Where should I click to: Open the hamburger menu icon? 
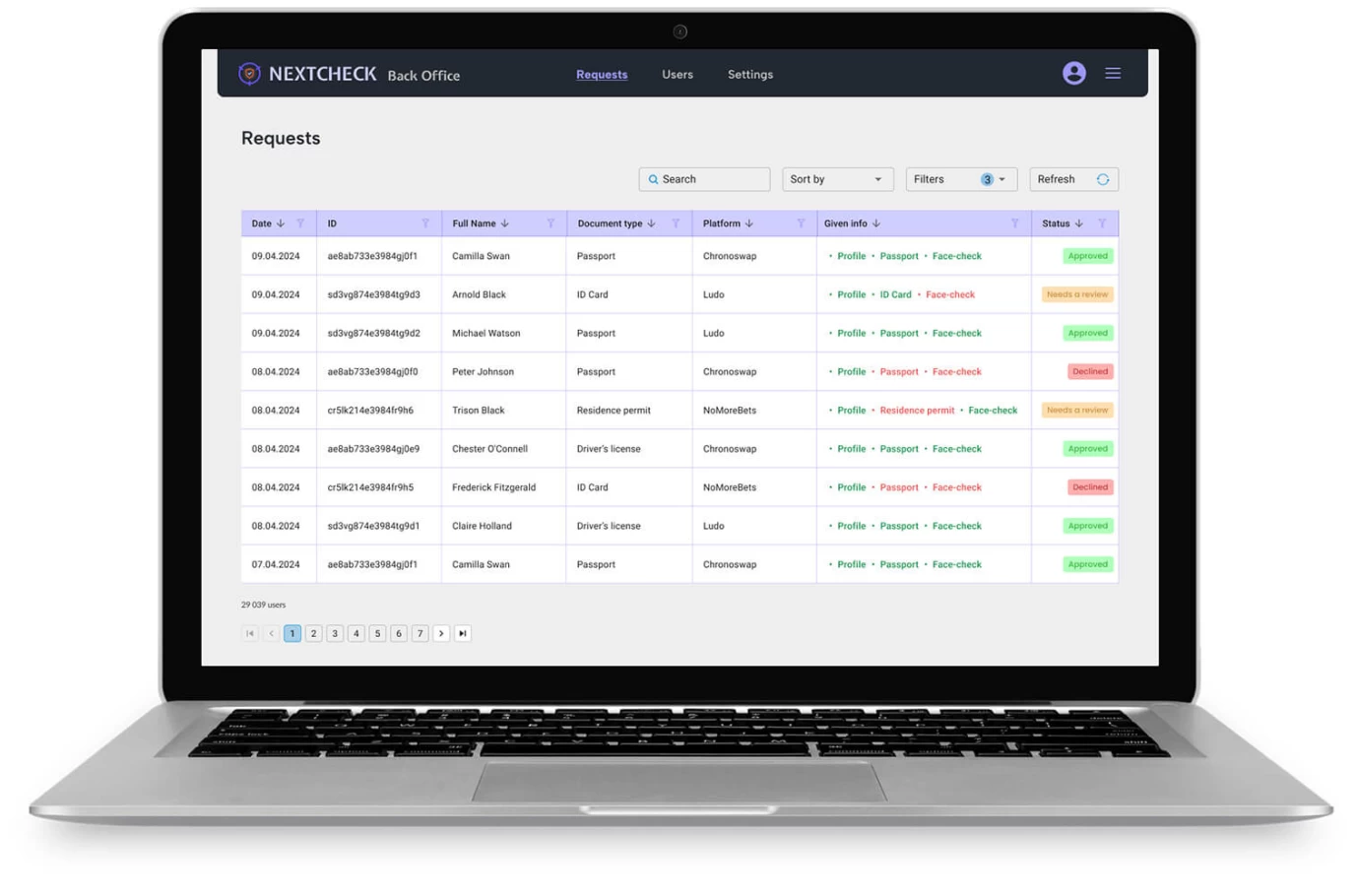1113,73
